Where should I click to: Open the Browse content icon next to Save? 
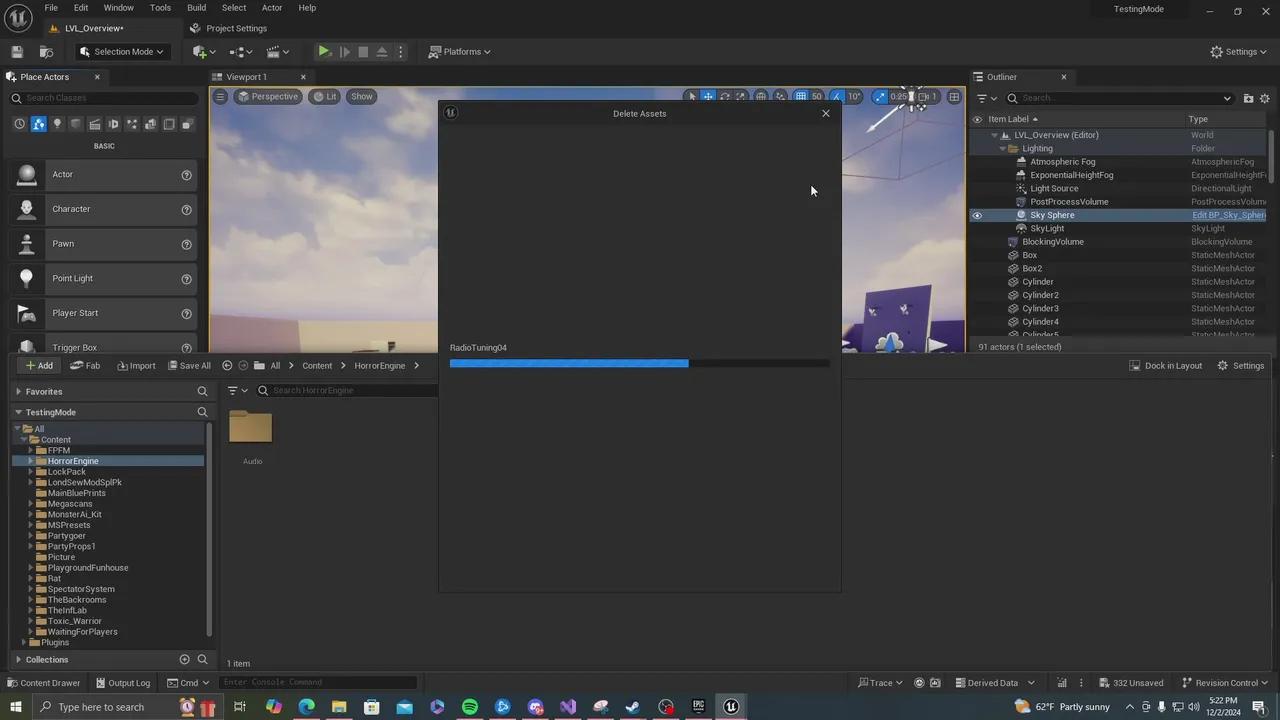46,52
